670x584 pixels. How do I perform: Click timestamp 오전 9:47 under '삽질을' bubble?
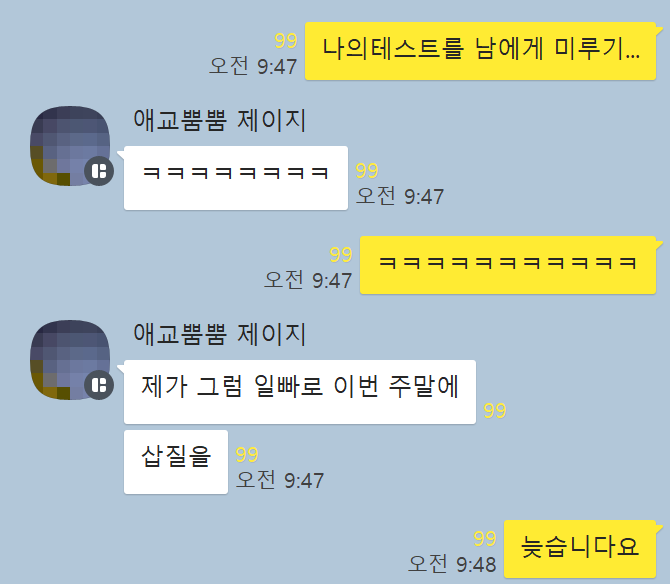279,480
